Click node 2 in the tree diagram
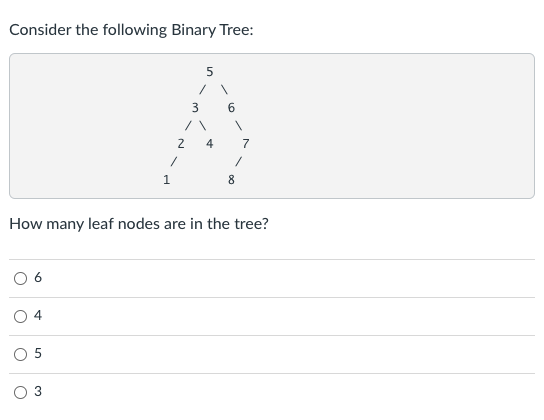 [181, 144]
